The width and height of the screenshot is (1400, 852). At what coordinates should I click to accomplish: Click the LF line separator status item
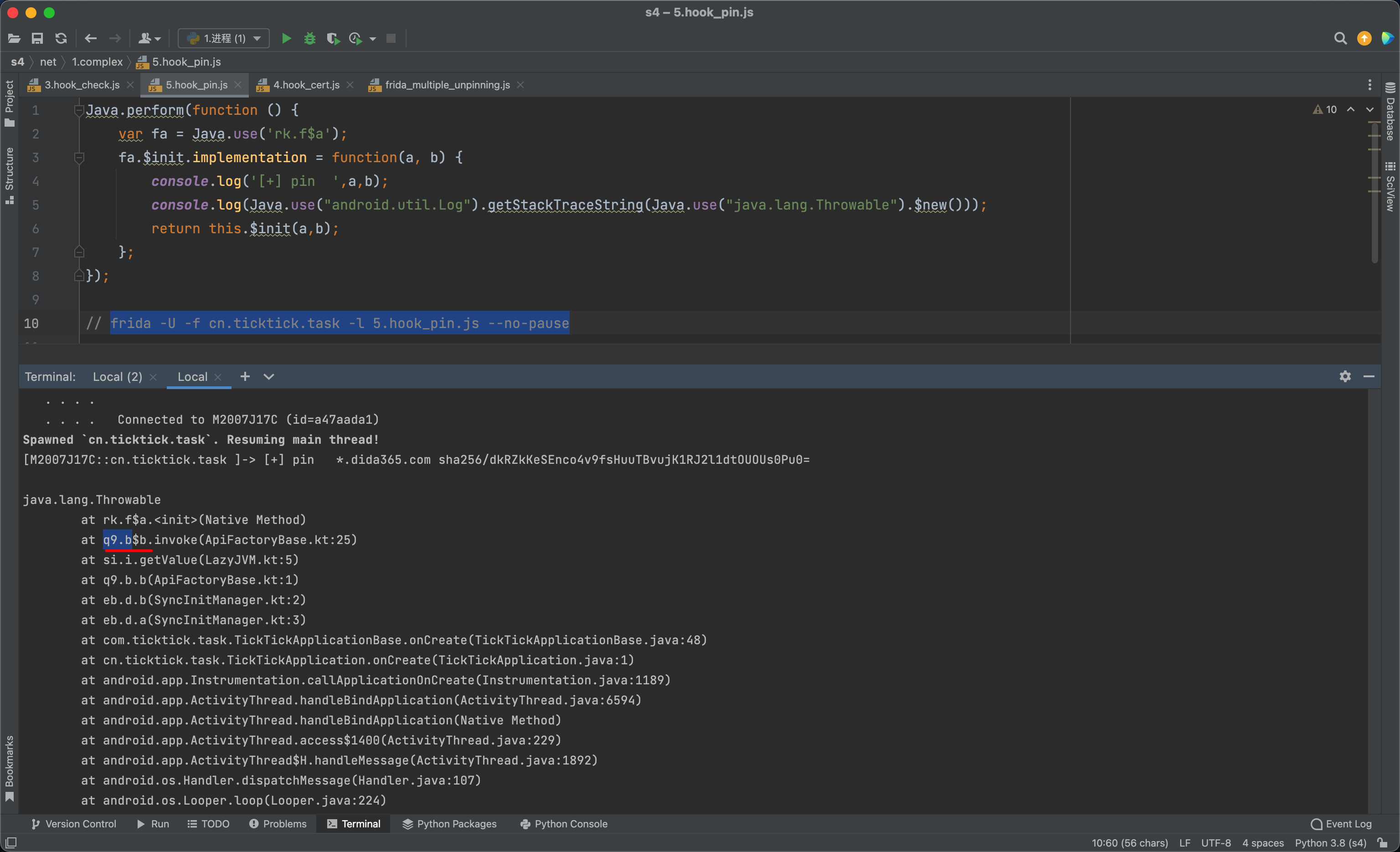pyautogui.click(x=1184, y=843)
